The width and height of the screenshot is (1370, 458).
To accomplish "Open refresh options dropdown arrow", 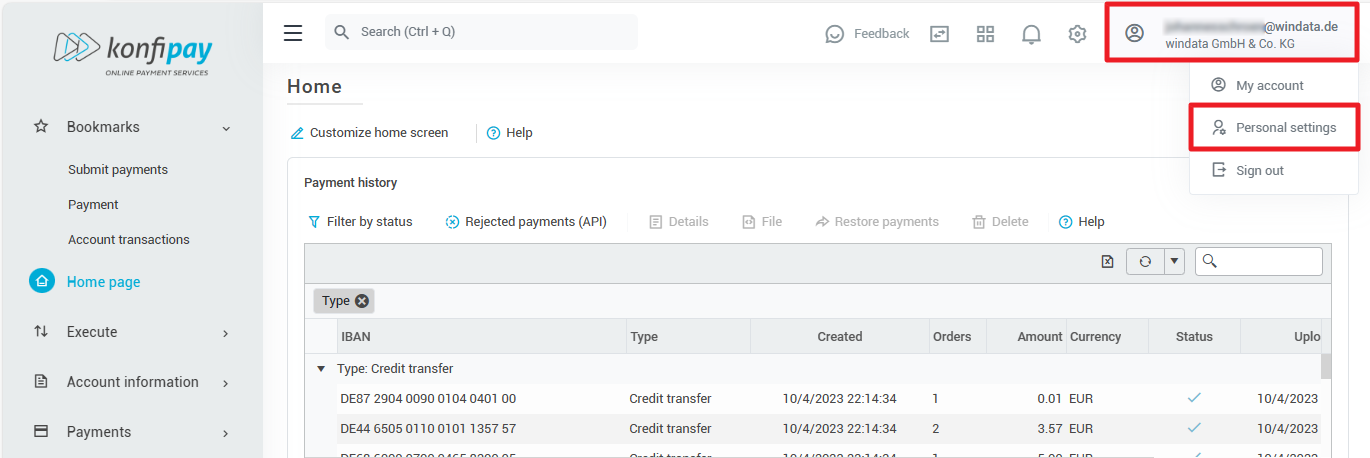I will click(1174, 261).
